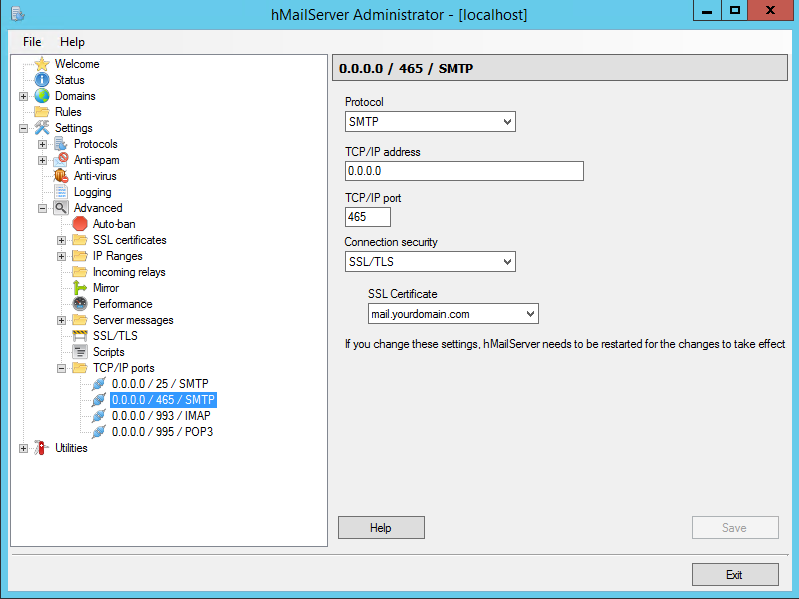
Task: Click the TCP/IP port field
Action: (x=368, y=217)
